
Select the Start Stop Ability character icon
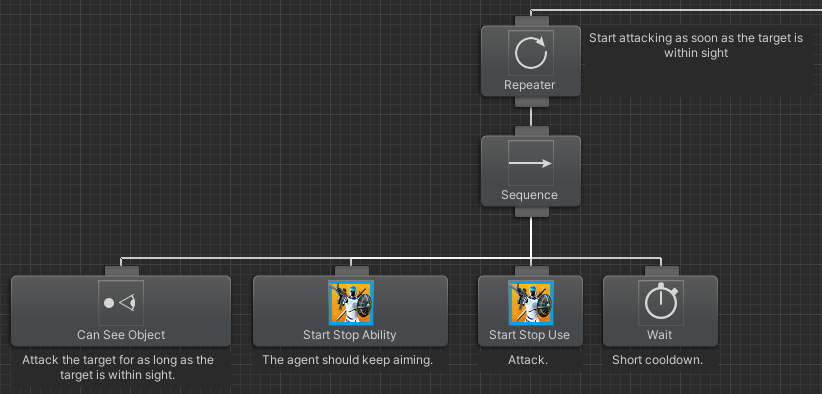click(x=351, y=303)
